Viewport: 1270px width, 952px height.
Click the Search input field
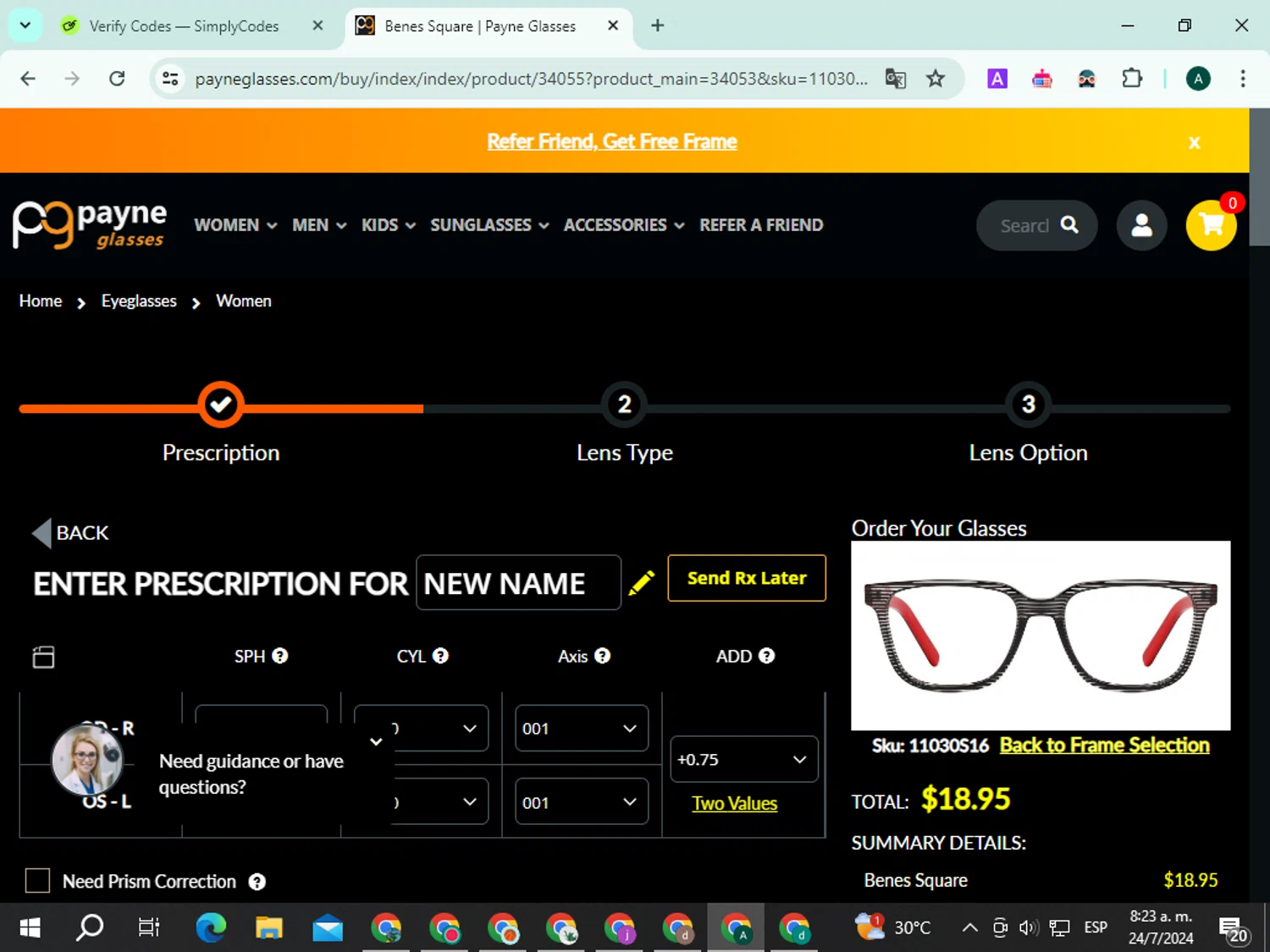click(1024, 225)
